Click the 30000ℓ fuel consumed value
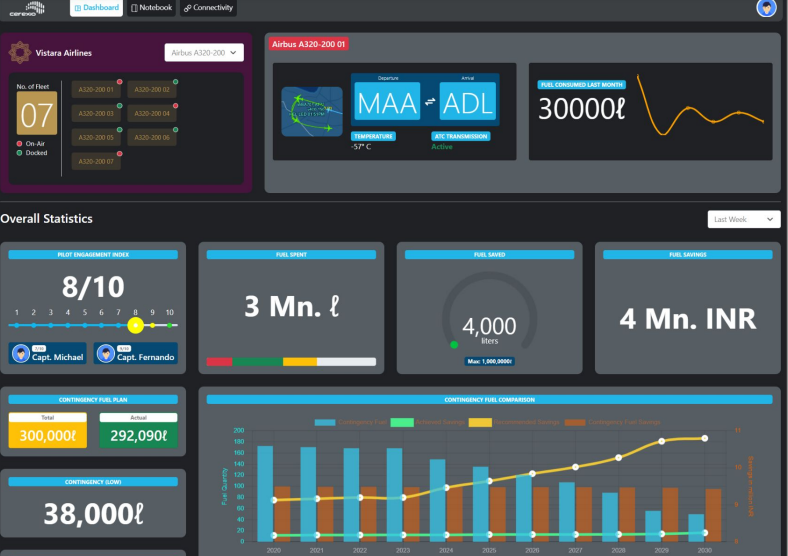Image resolution: width=788 pixels, height=556 pixels. [x=581, y=108]
